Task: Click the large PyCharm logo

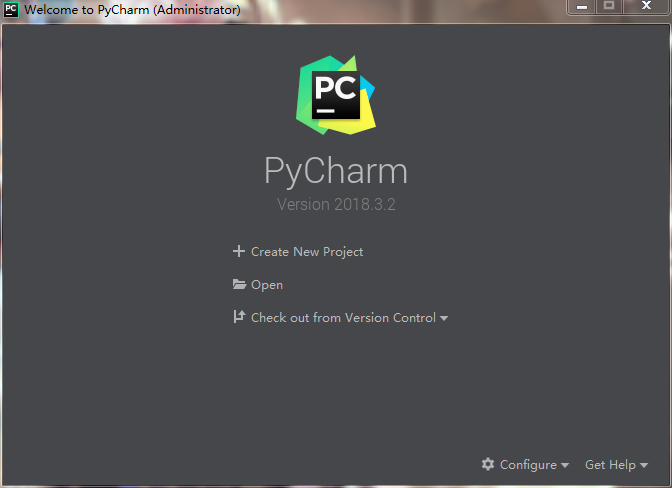Action: [x=336, y=95]
